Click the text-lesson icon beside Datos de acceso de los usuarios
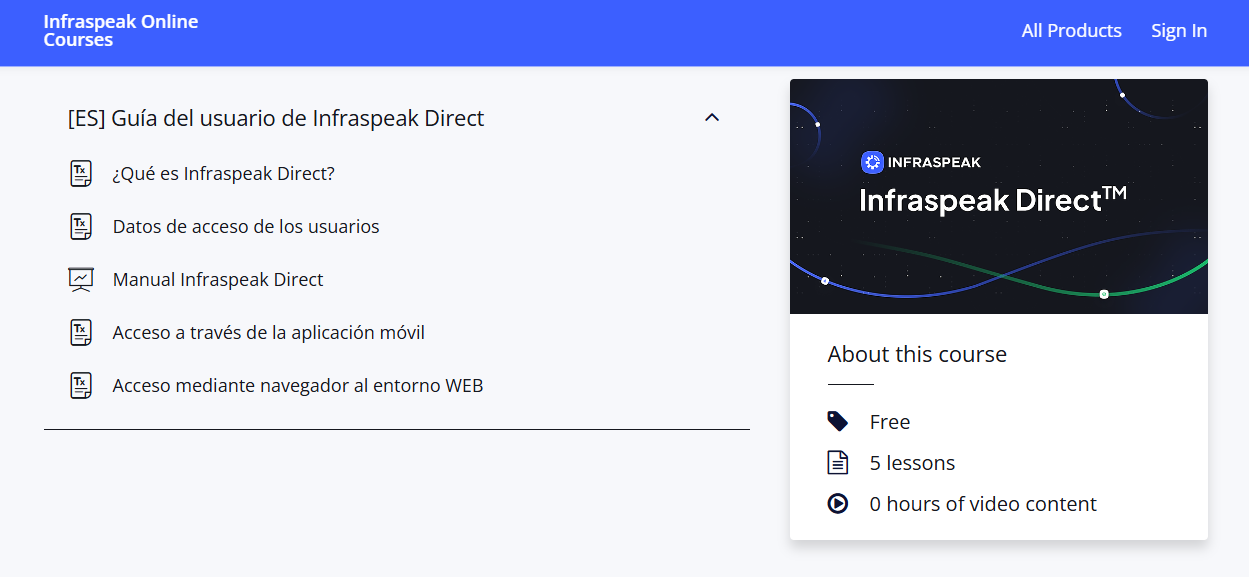This screenshot has height=577, width=1249. pos(81,227)
